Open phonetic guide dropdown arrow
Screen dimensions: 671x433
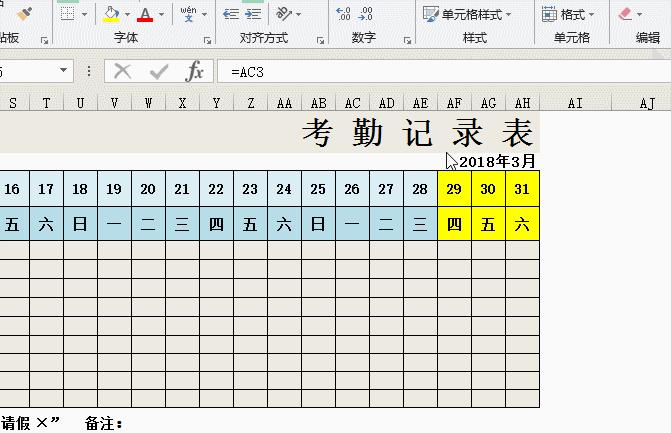204,15
